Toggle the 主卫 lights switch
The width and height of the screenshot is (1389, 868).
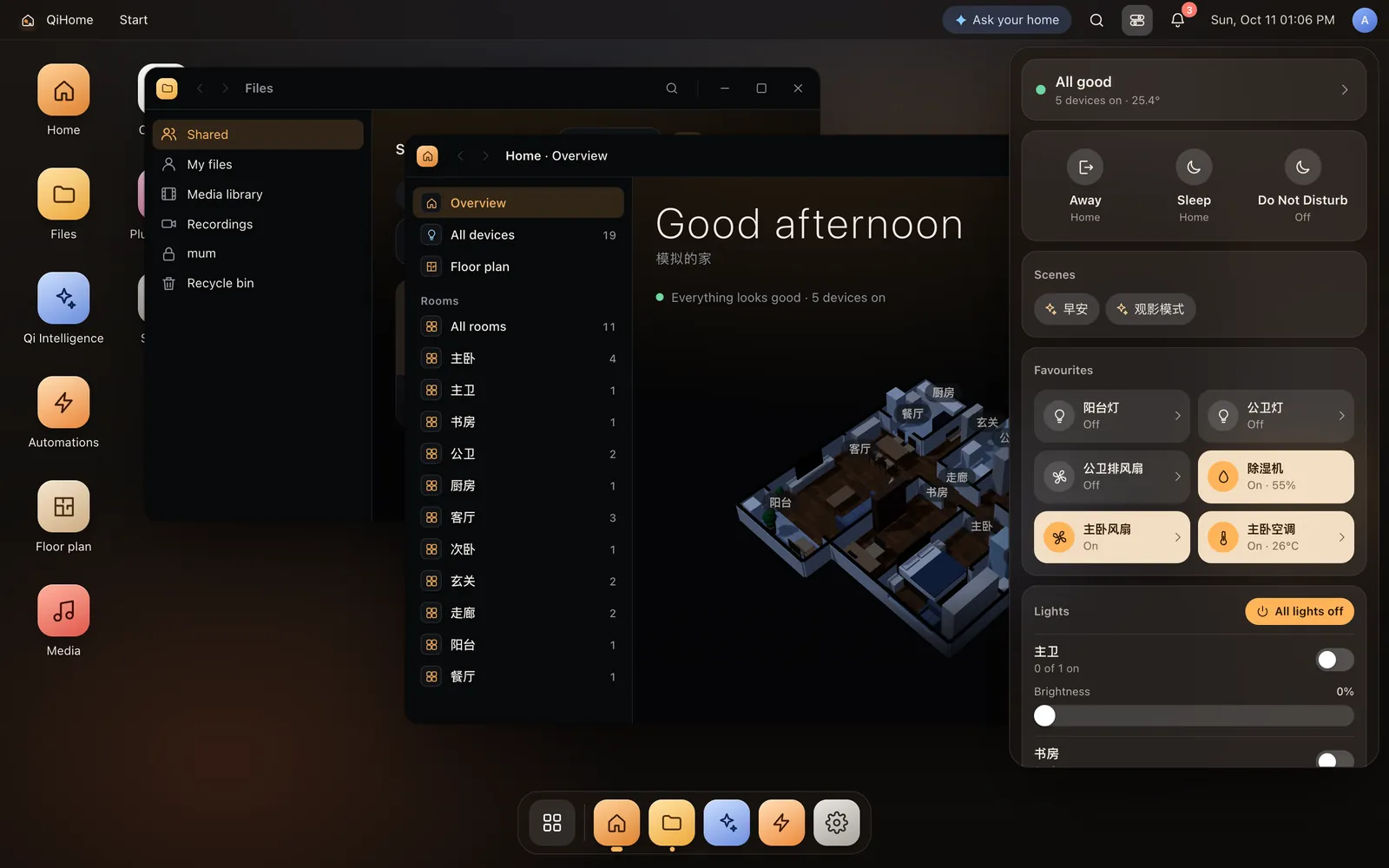point(1334,660)
